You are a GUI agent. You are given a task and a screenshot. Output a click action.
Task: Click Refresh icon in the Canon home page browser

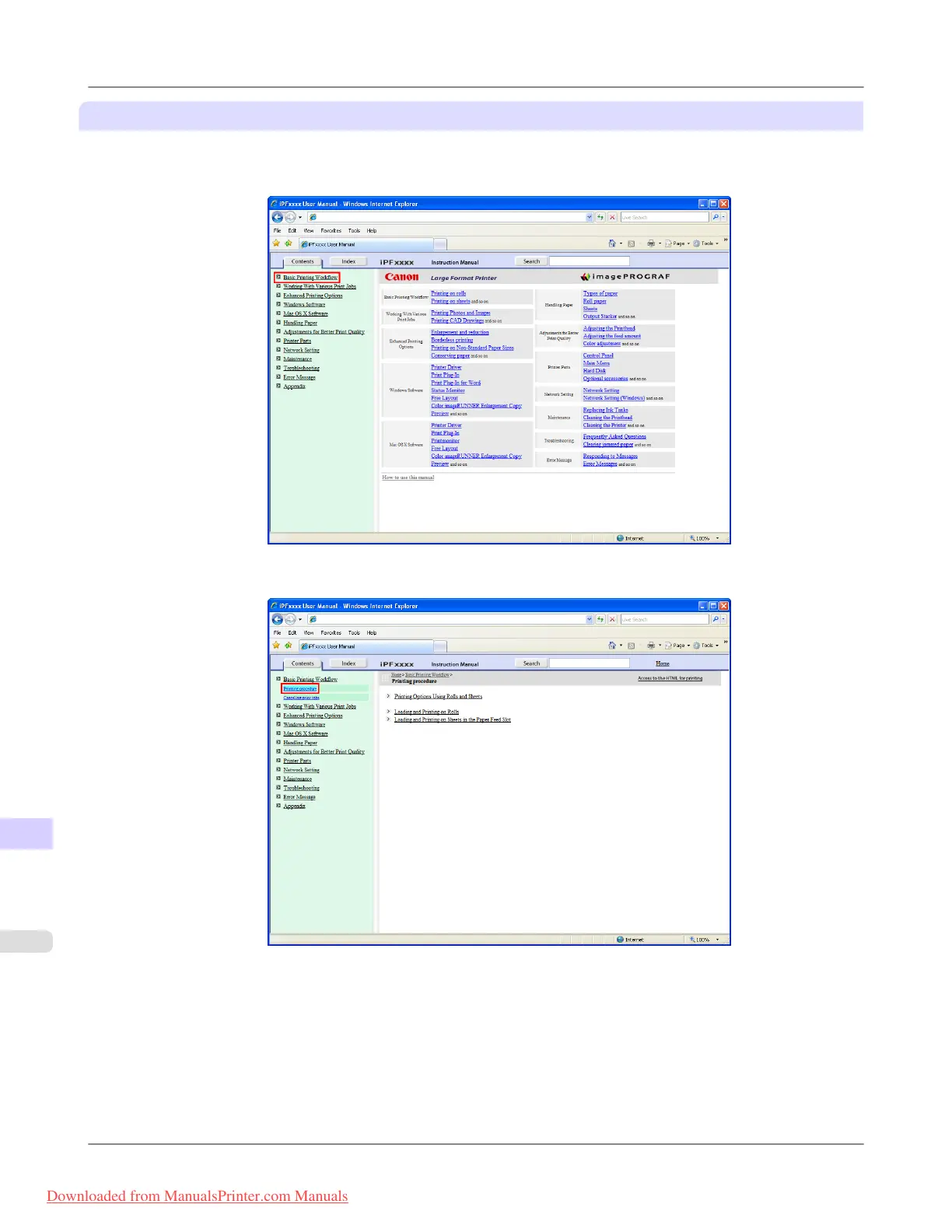point(600,217)
